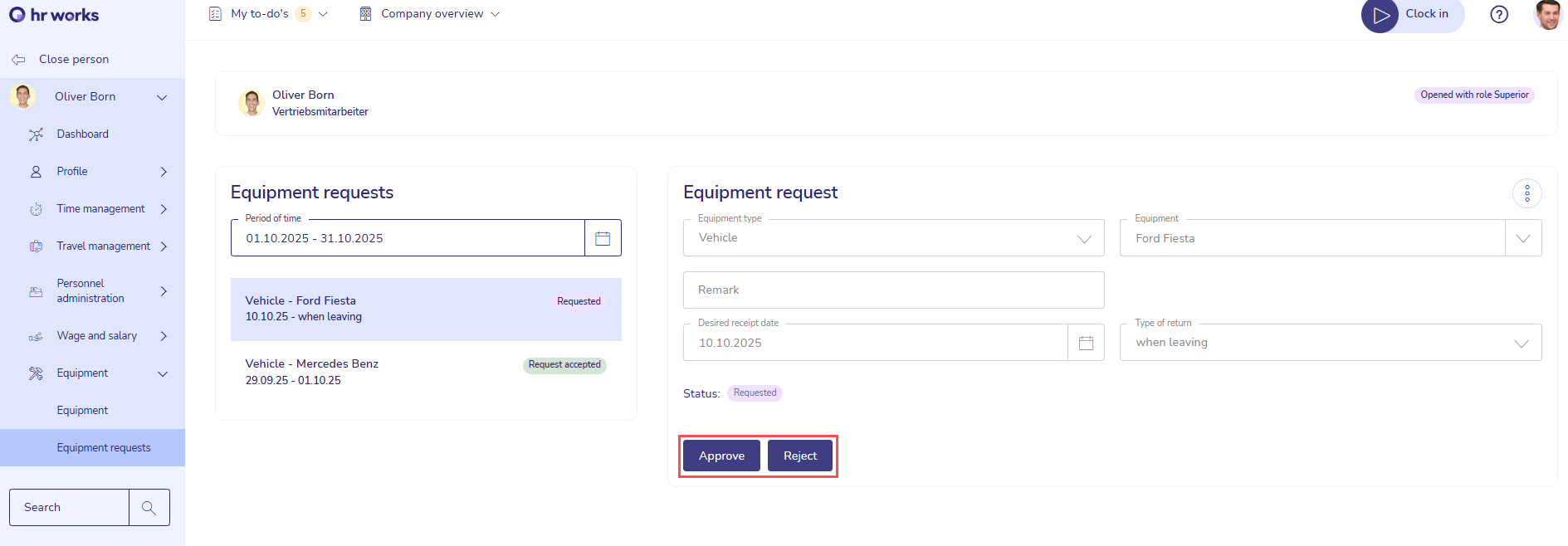Open Company overview menu
The image size is (1568, 546).
pyautogui.click(x=431, y=14)
